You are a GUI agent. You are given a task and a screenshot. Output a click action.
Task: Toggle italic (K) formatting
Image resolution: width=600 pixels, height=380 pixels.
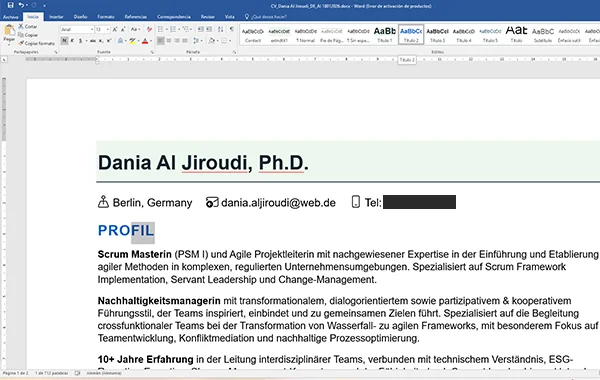72,41
